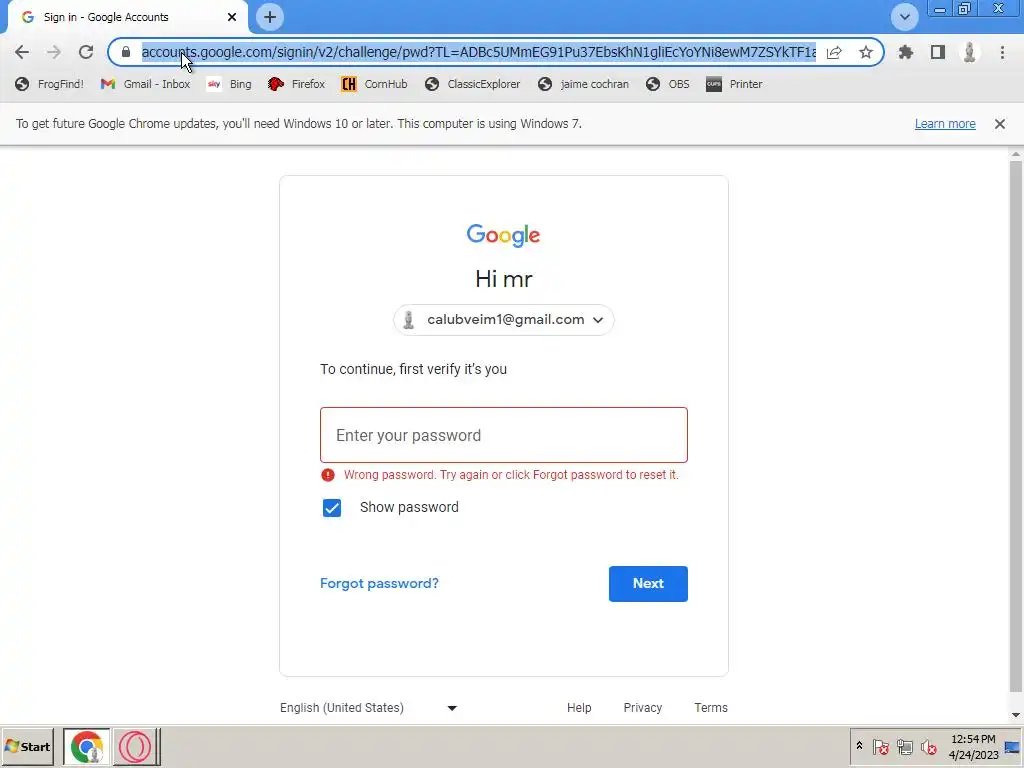Open the CornHub bookmark

(375, 84)
